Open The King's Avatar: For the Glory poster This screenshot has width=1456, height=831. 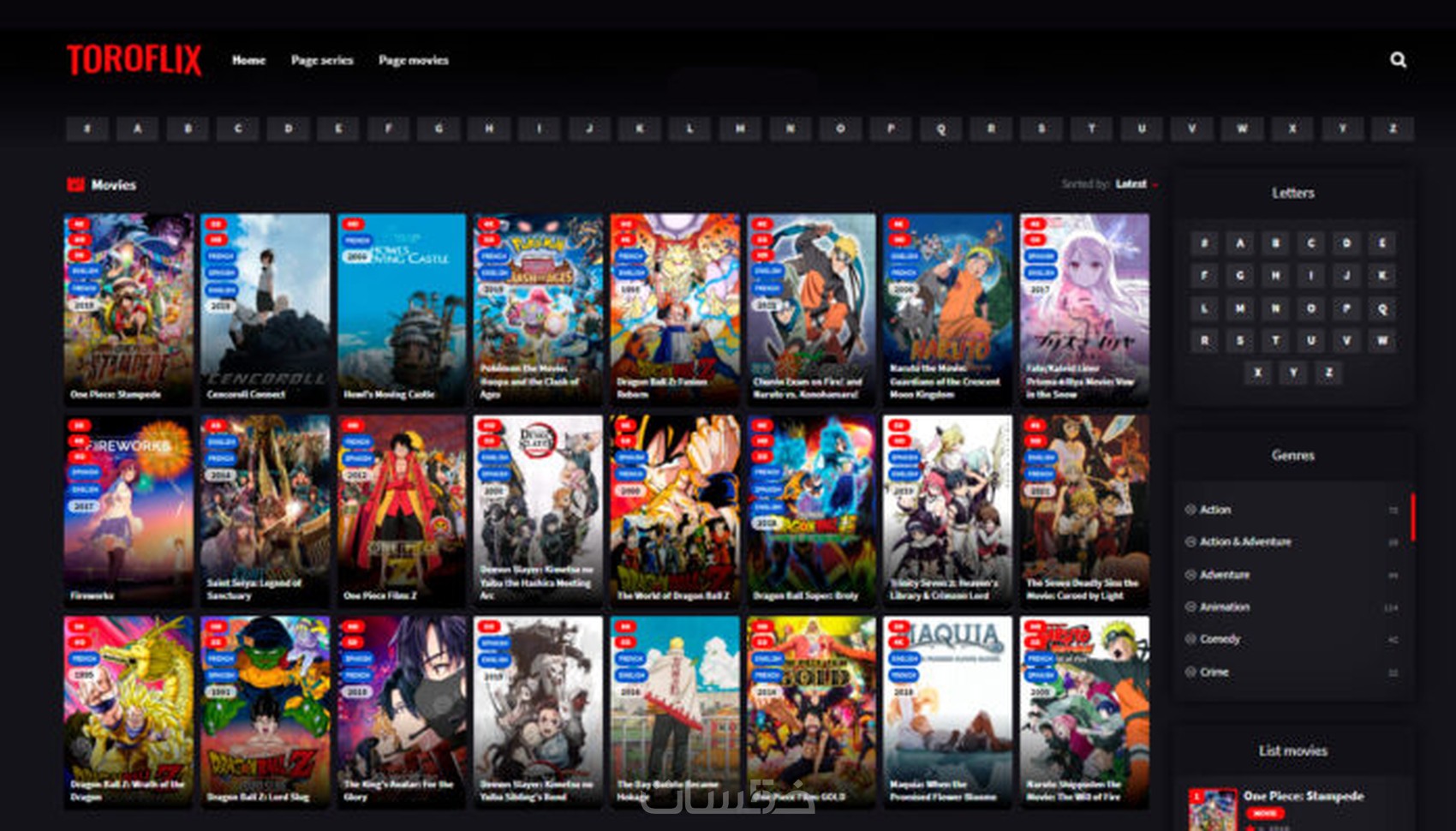[402, 713]
